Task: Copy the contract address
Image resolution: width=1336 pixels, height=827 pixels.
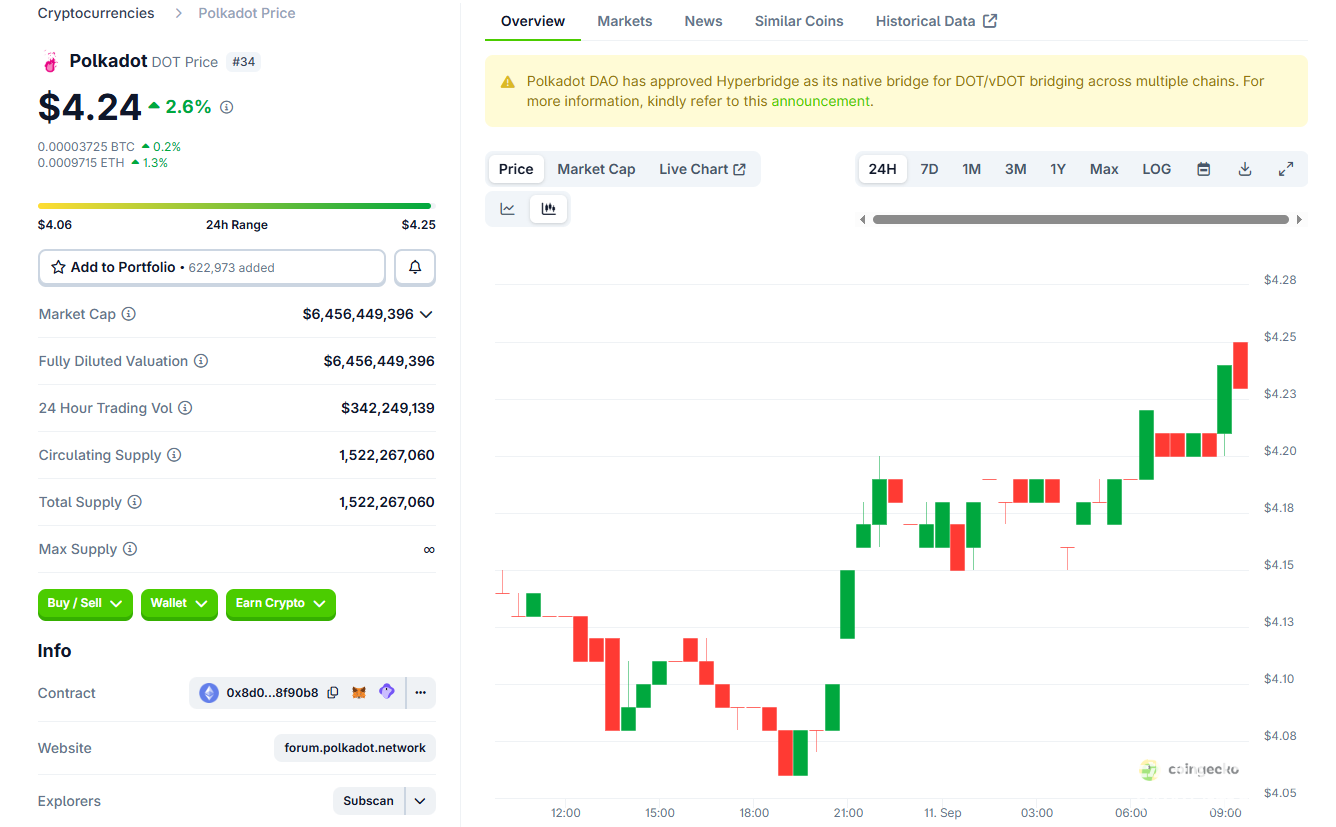Action: [333, 693]
